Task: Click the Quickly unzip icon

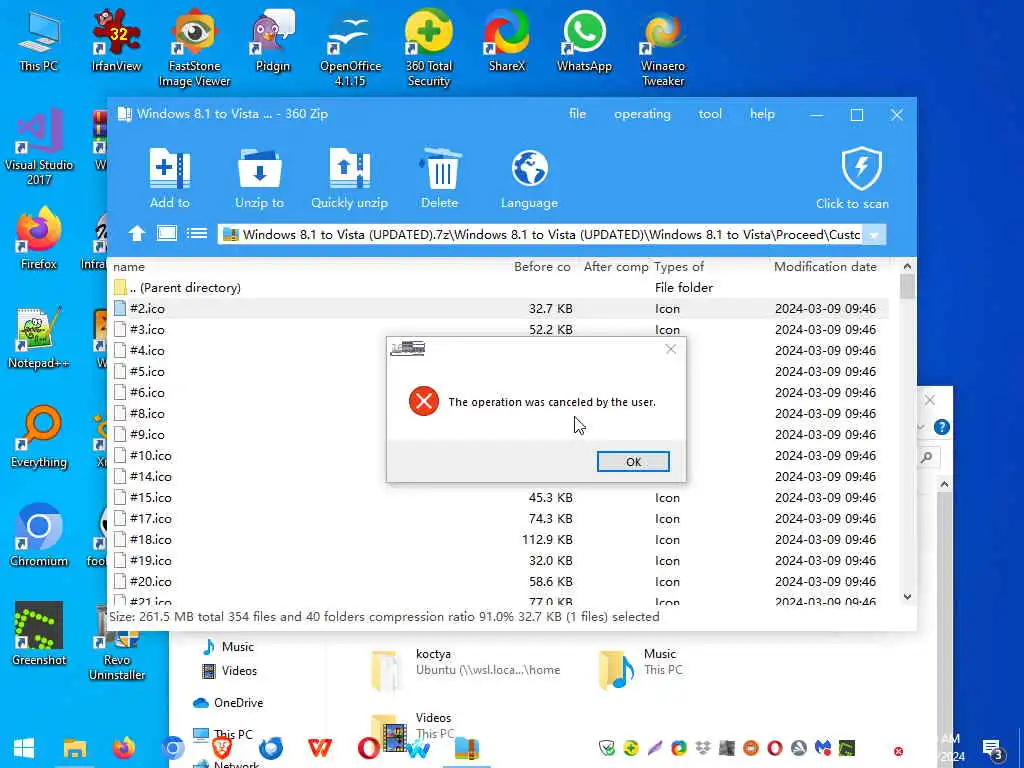Action: (349, 168)
